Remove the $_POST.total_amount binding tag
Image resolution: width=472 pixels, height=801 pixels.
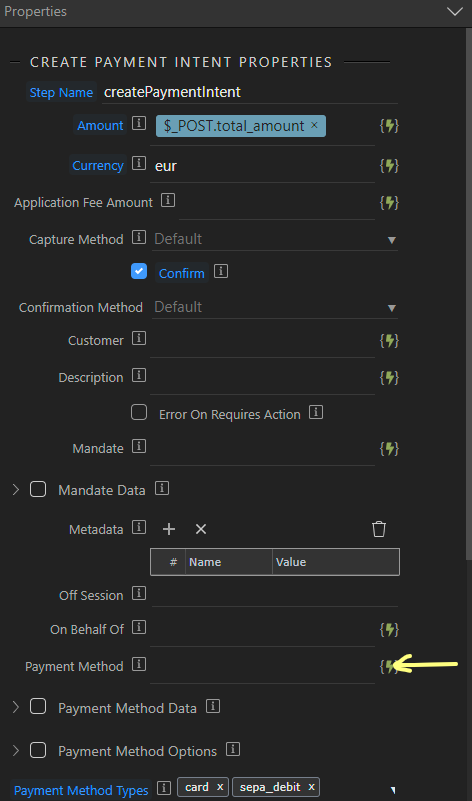(x=314, y=125)
